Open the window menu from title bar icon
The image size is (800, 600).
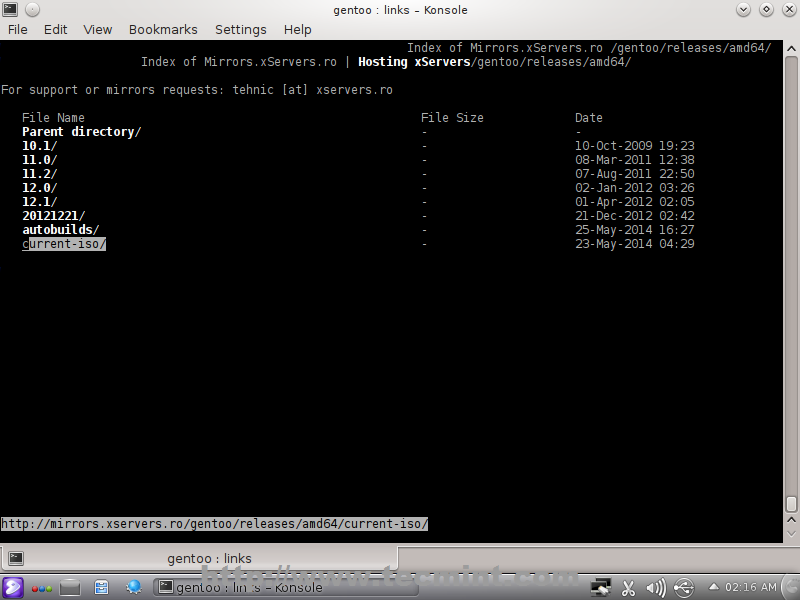(10, 10)
